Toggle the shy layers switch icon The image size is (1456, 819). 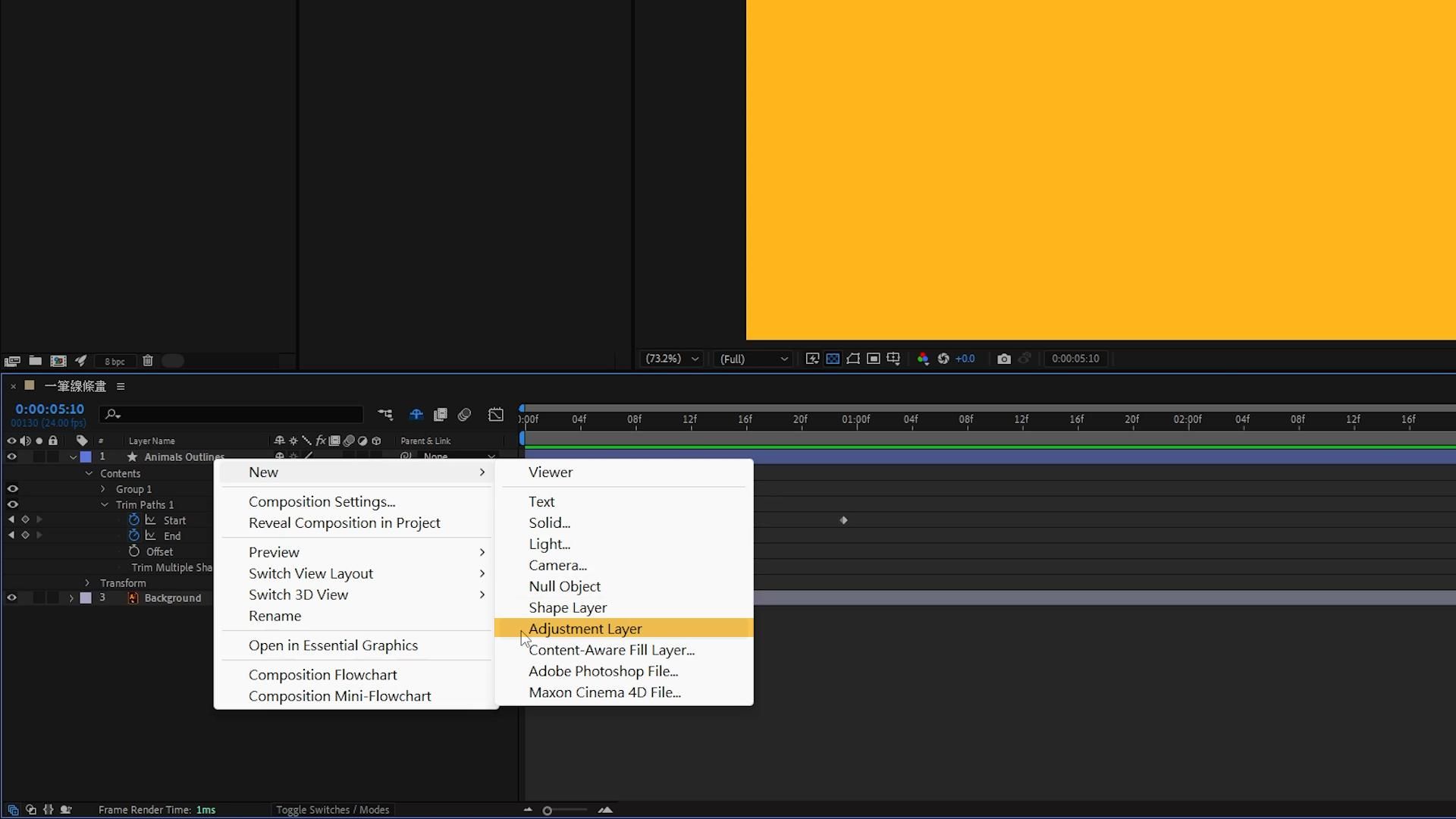[x=416, y=415]
